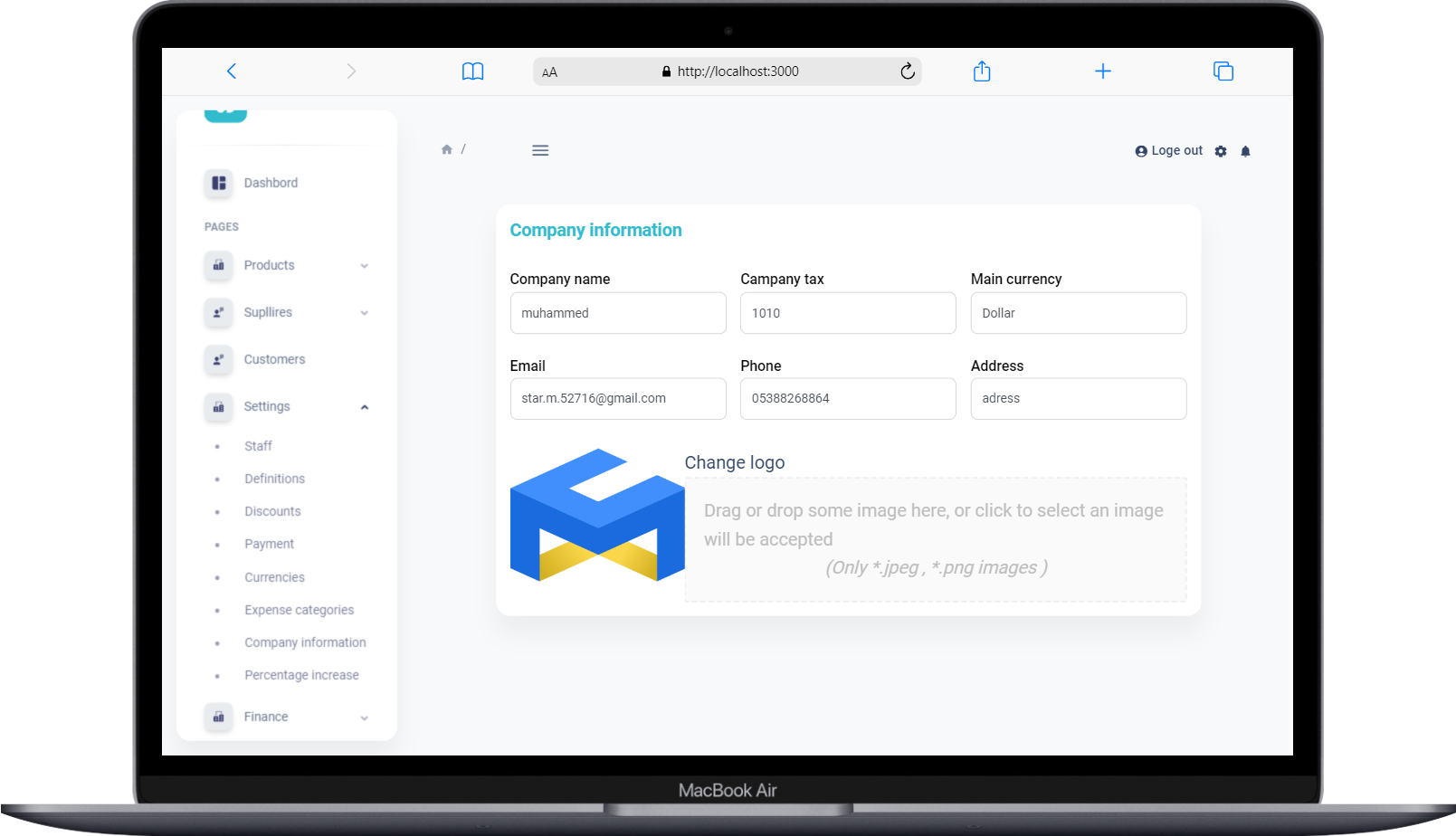This screenshot has height=836, width=1456.
Task: Click the Loge out link
Action: click(x=1168, y=150)
